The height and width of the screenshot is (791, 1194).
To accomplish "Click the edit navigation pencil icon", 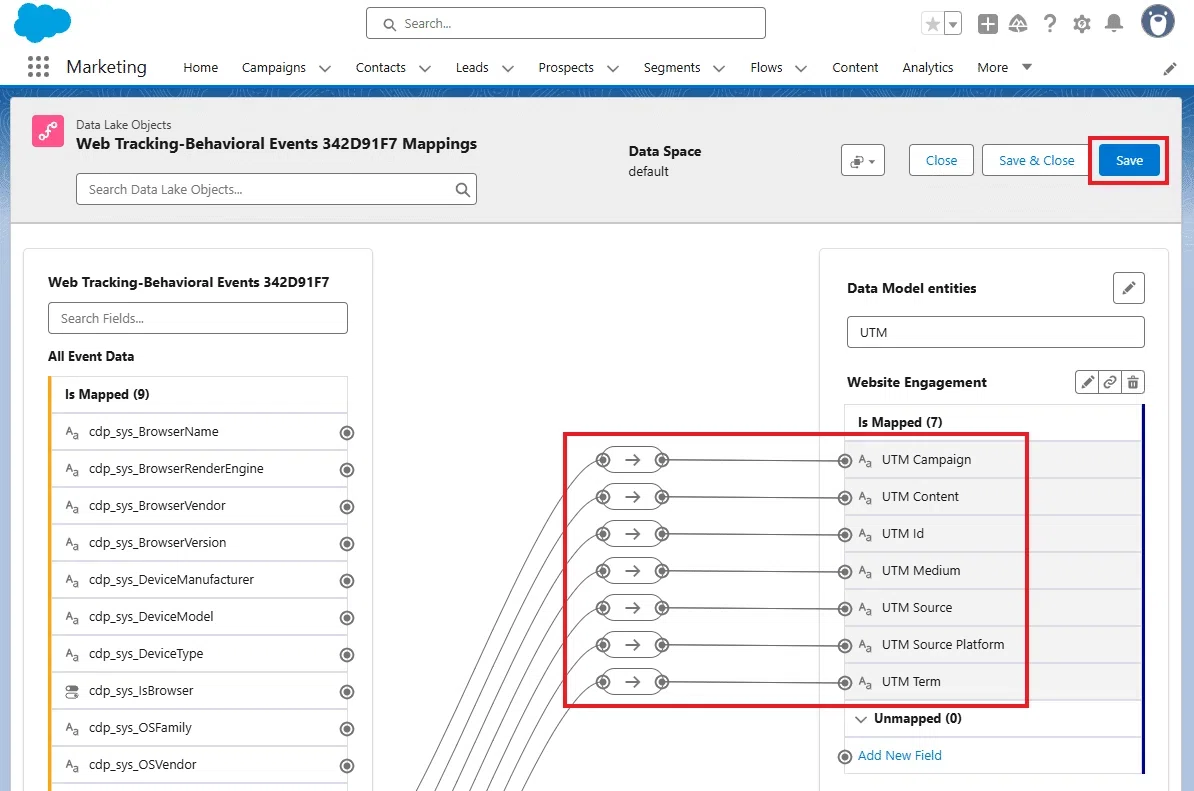I will coord(1170,69).
